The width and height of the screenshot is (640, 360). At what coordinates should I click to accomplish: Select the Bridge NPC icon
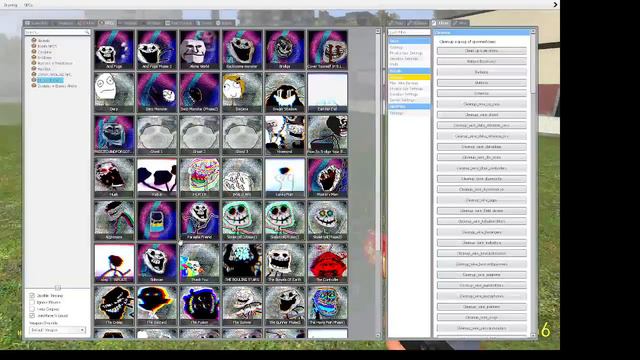(285, 50)
